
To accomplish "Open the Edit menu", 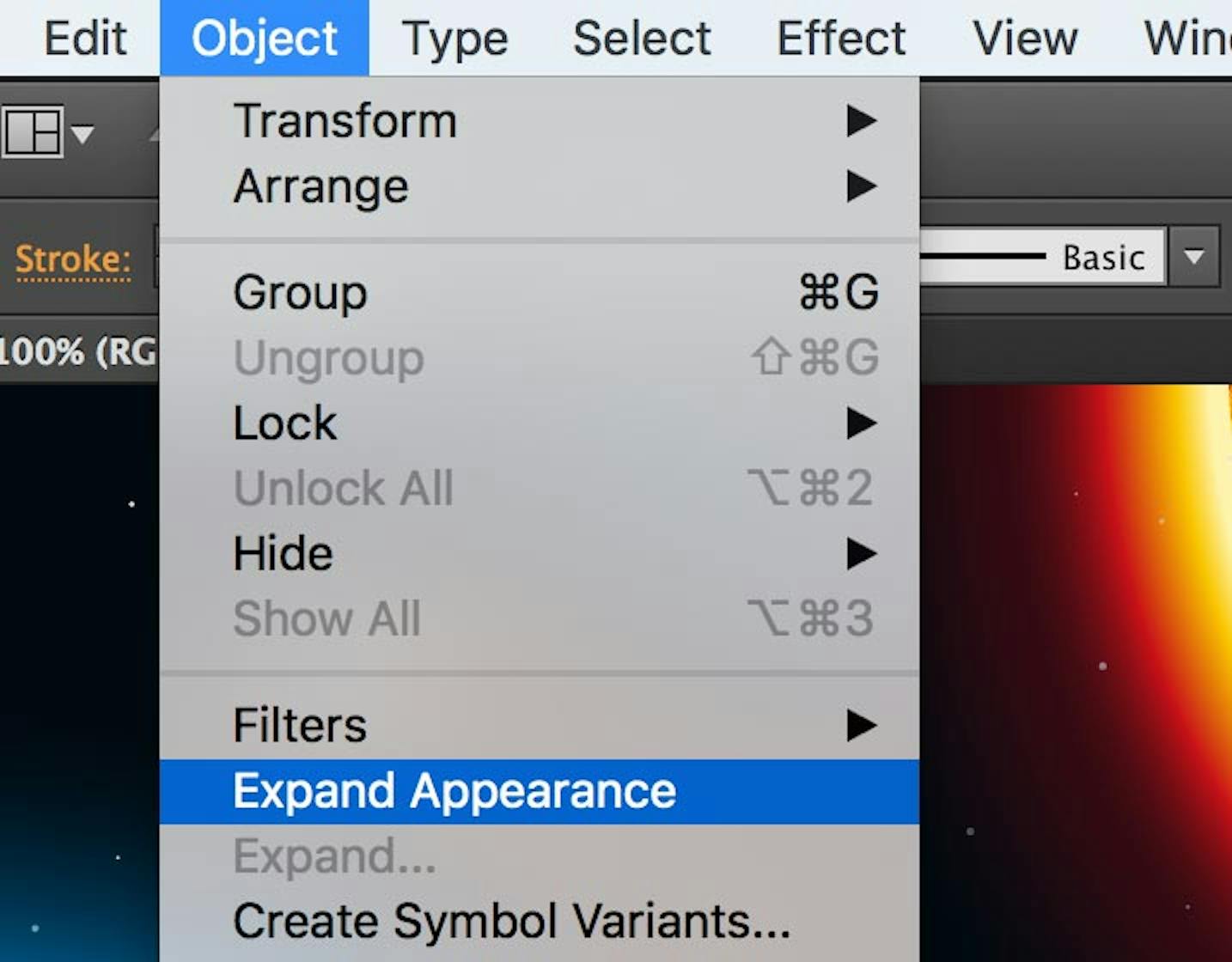I will (83, 37).
